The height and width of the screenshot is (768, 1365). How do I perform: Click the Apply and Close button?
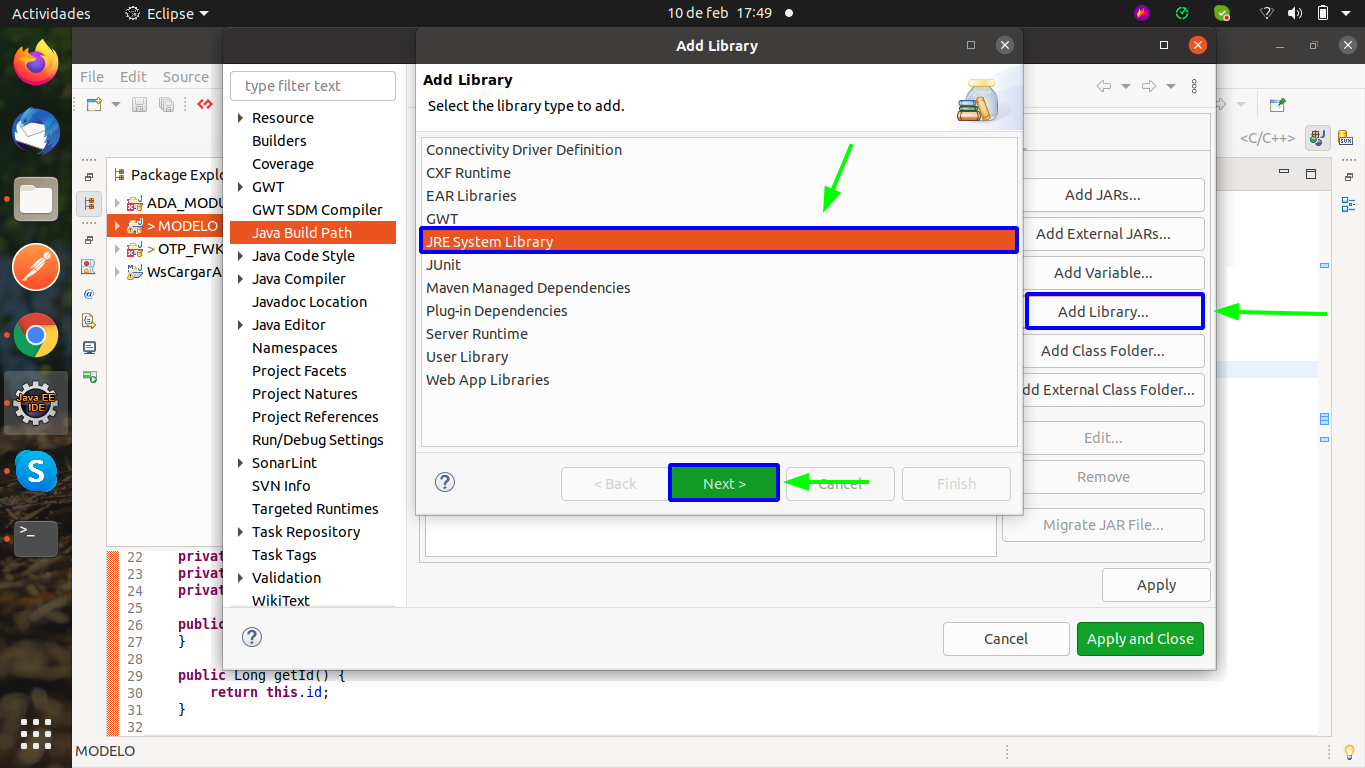[1140, 639]
